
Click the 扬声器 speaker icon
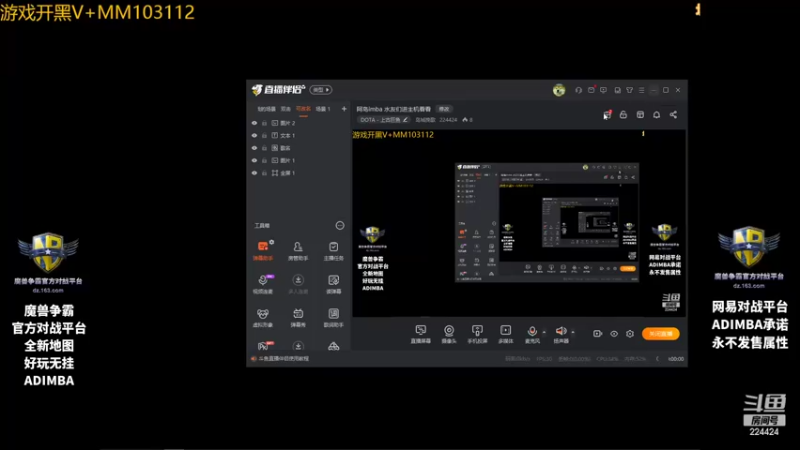pyautogui.click(x=561, y=331)
